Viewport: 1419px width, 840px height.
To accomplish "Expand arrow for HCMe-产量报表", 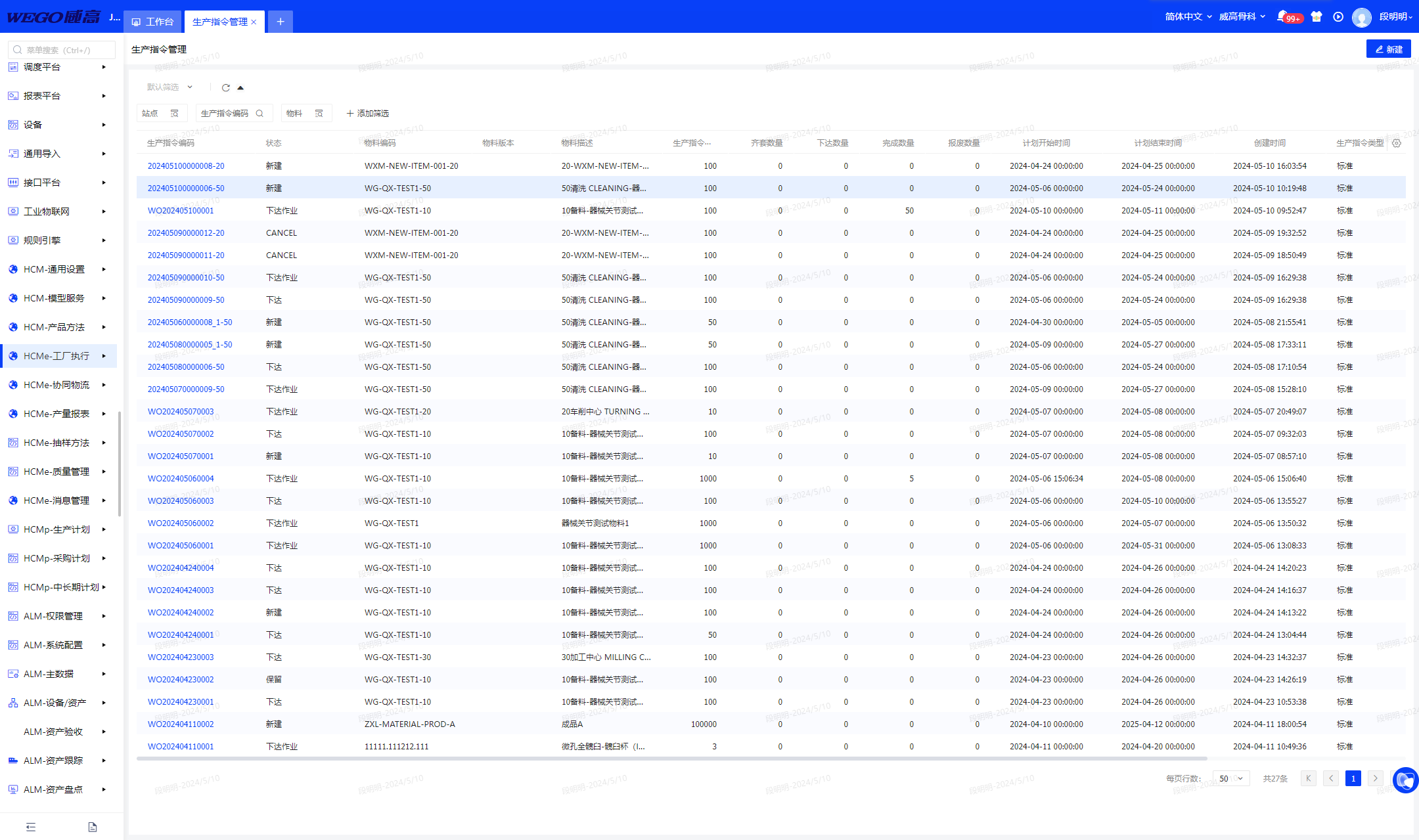I will point(104,414).
